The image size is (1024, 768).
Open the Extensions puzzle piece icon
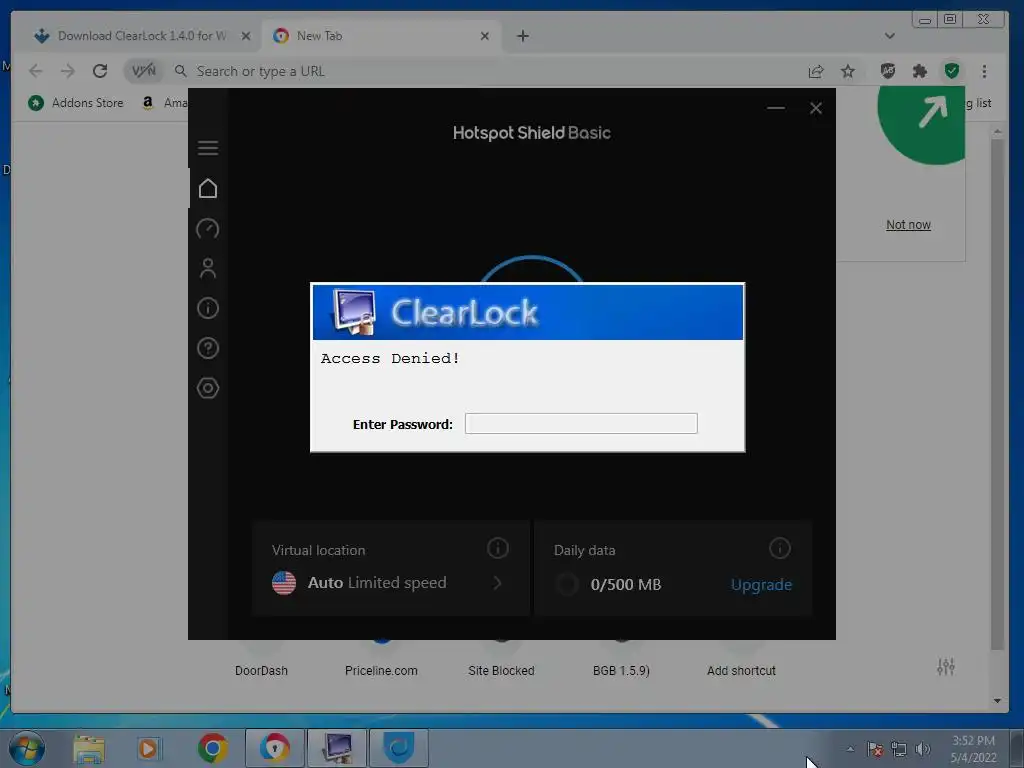coord(920,71)
